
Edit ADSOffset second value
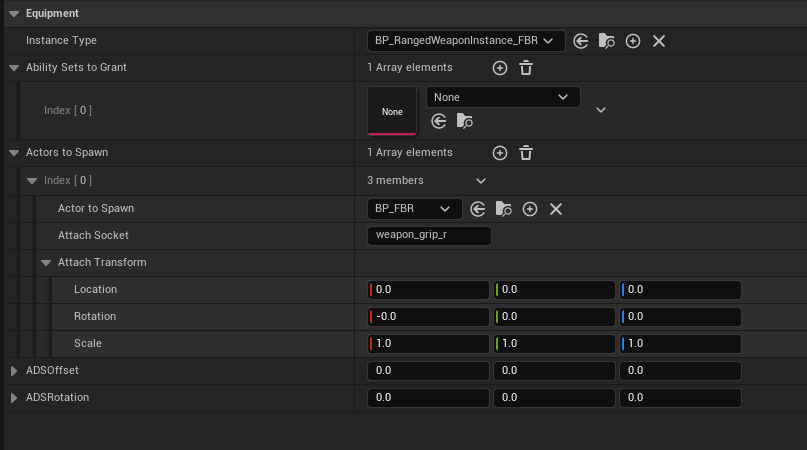(x=554, y=371)
